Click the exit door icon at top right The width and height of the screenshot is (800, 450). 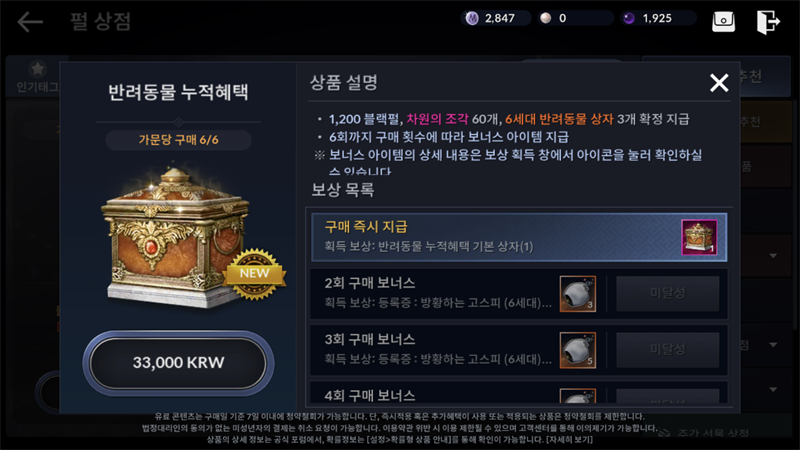click(x=768, y=21)
